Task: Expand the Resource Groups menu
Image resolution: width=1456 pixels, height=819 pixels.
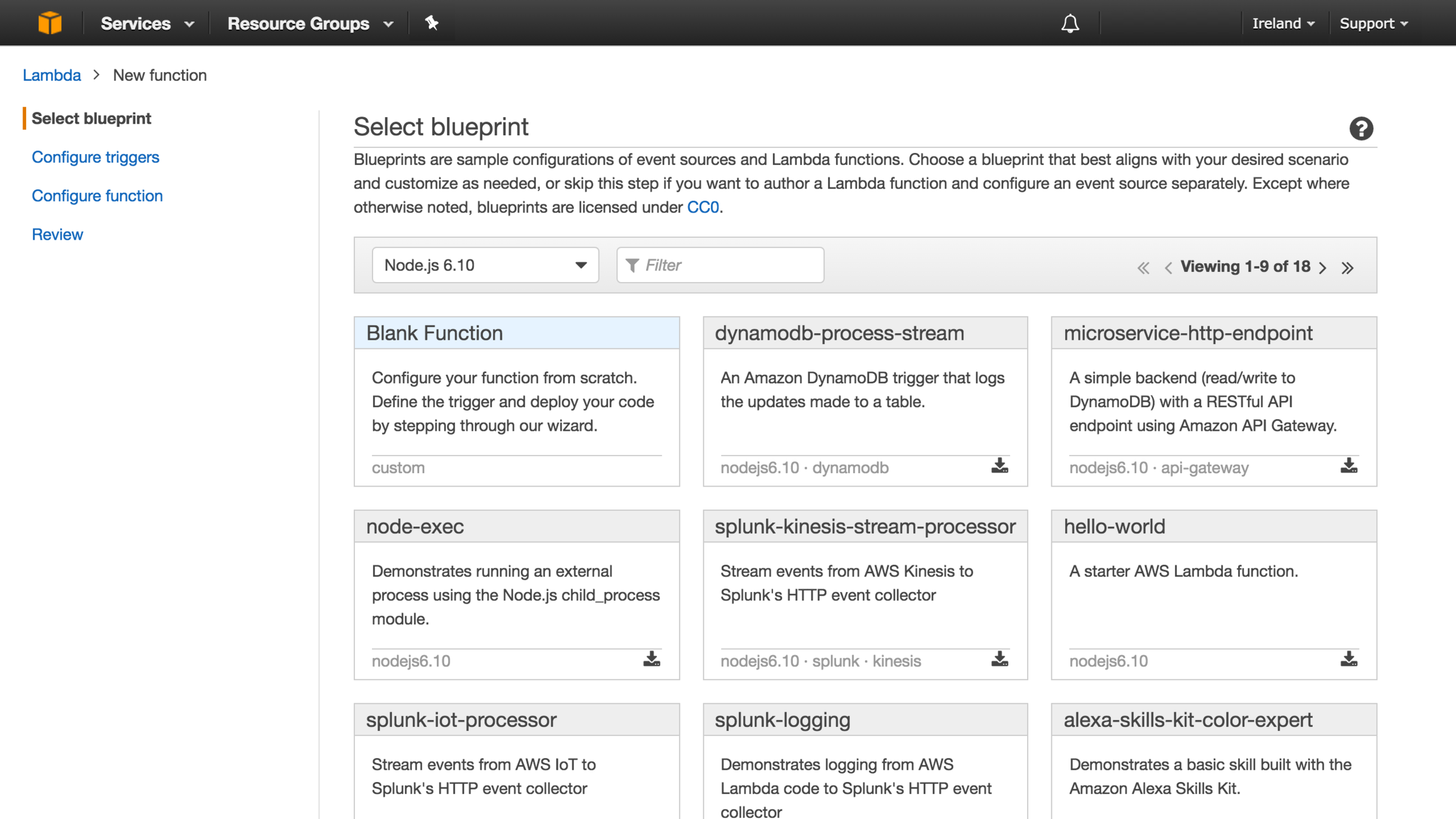Action: coord(310,24)
